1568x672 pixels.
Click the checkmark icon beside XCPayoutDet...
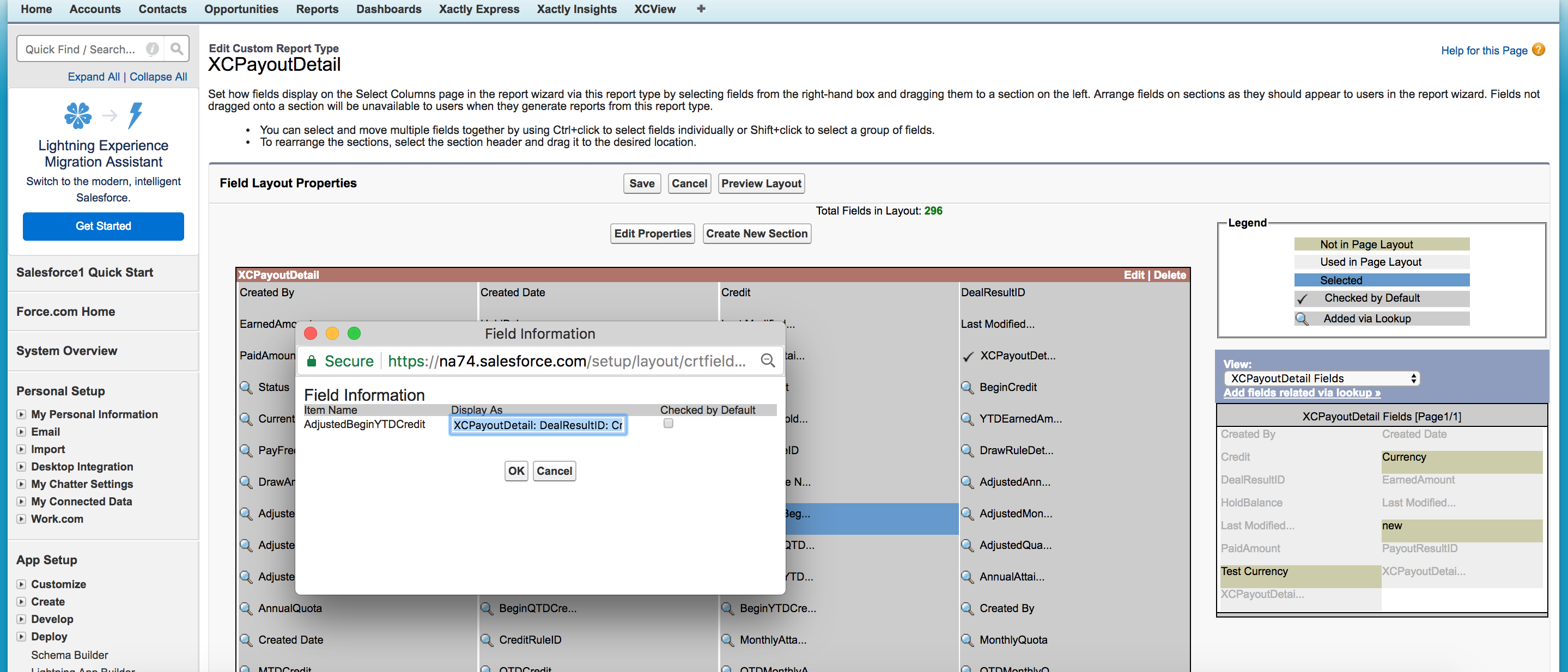(968, 356)
